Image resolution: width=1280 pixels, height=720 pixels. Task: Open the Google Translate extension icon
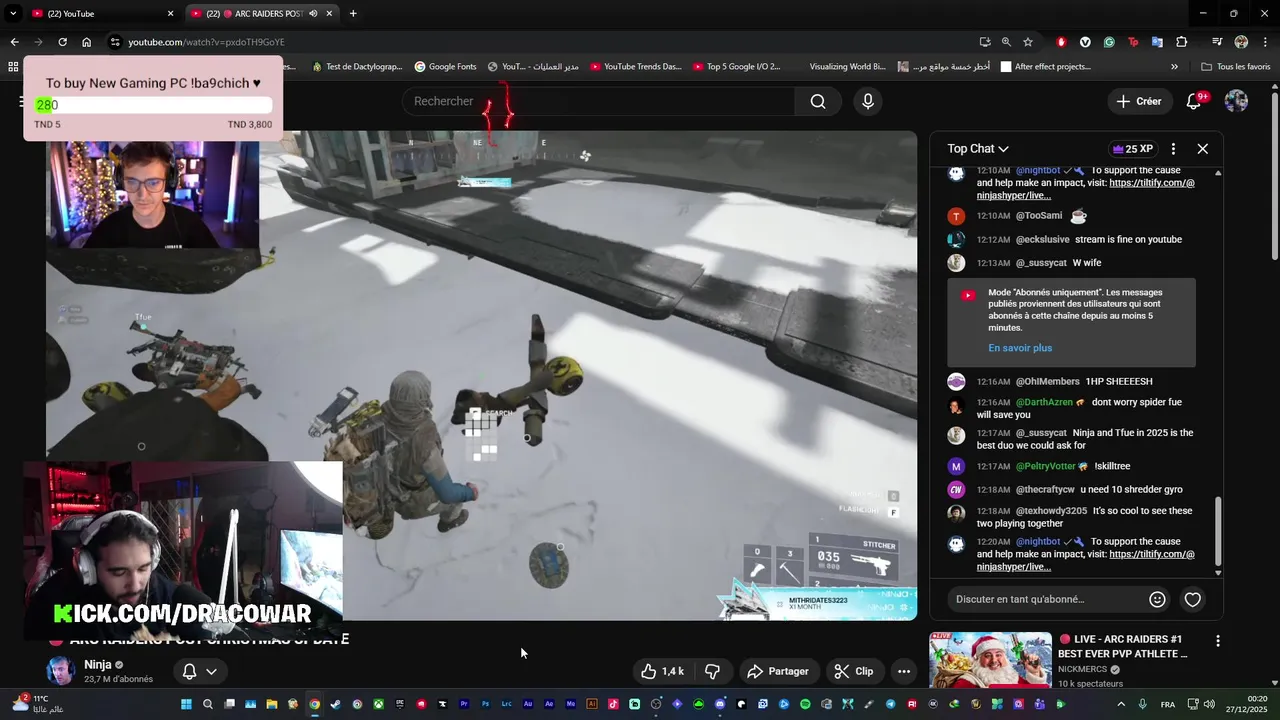pyautogui.click(x=1157, y=42)
